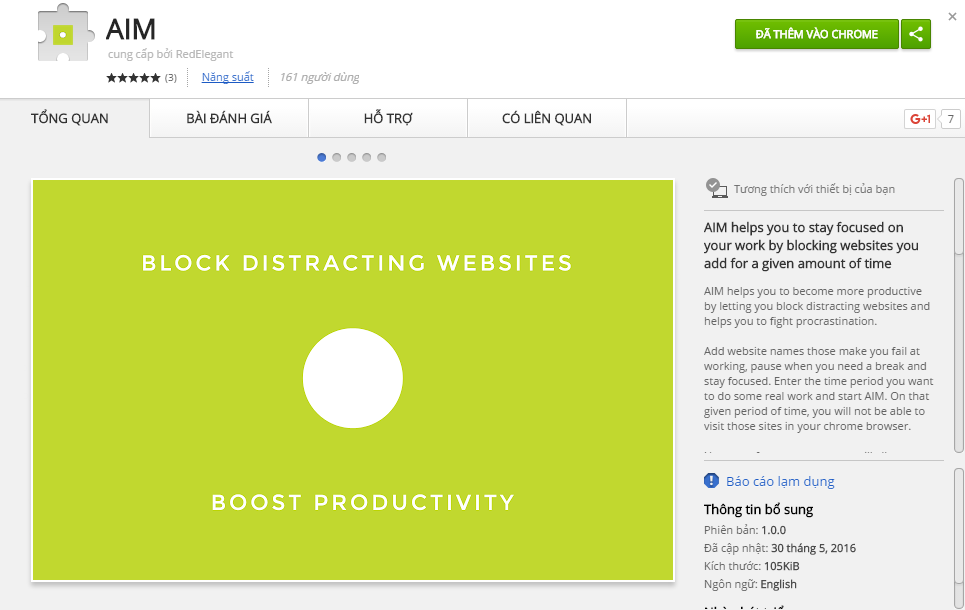The height and width of the screenshot is (610, 965).
Task: Click 'Tương thích với thiết bị của bạn' text
Action: pyautogui.click(x=814, y=189)
